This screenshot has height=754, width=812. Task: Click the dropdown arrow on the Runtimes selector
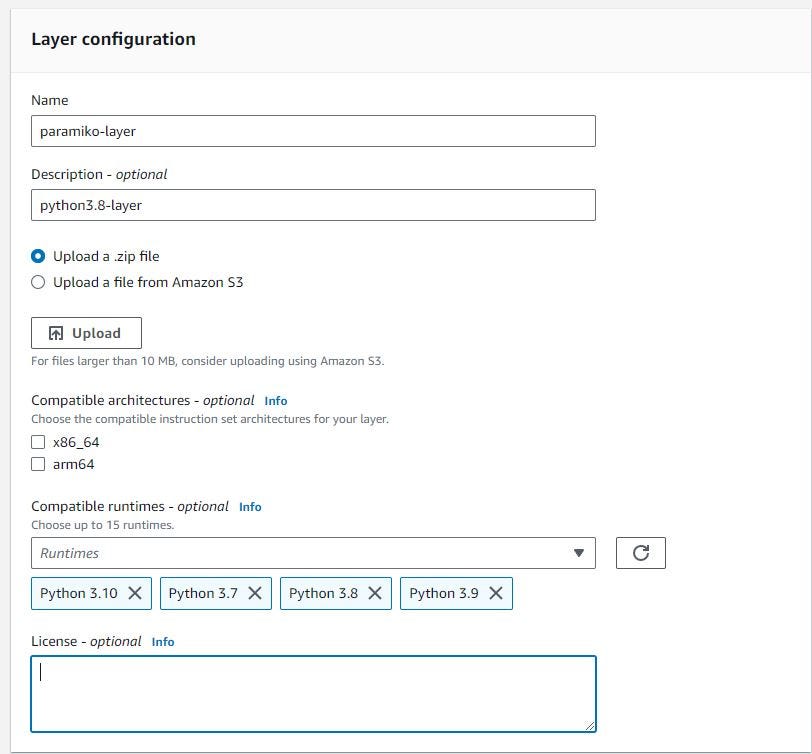[x=579, y=552]
